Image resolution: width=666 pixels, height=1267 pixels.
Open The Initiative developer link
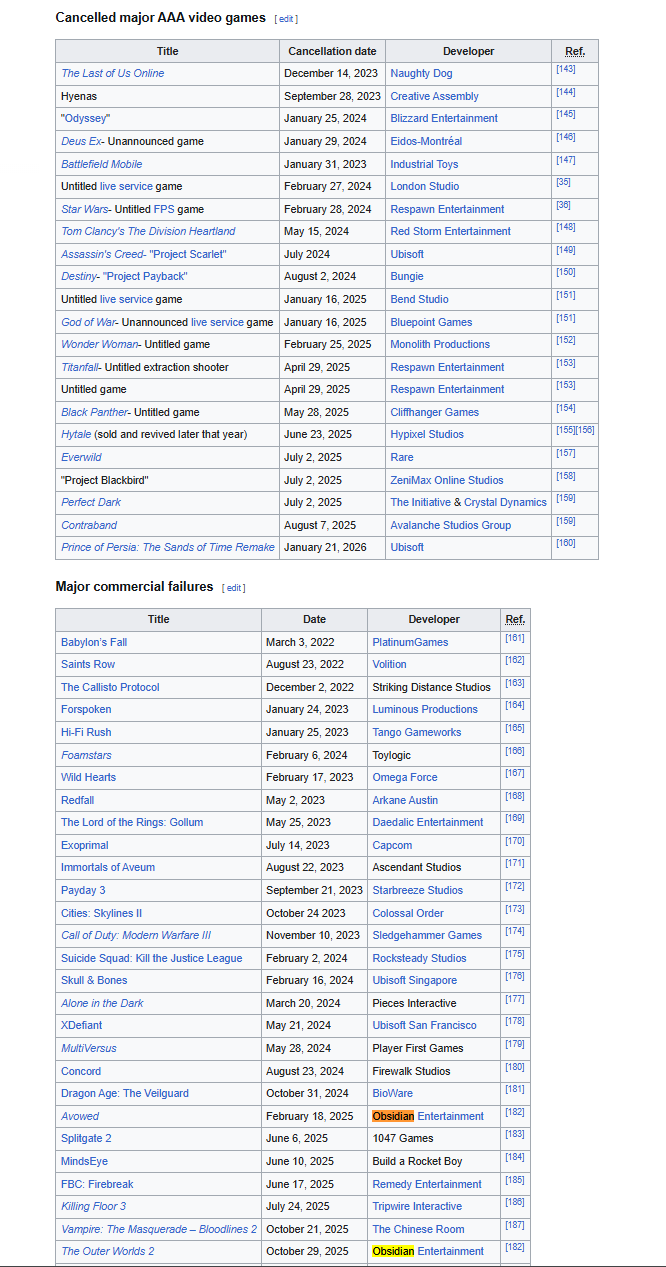(420, 502)
